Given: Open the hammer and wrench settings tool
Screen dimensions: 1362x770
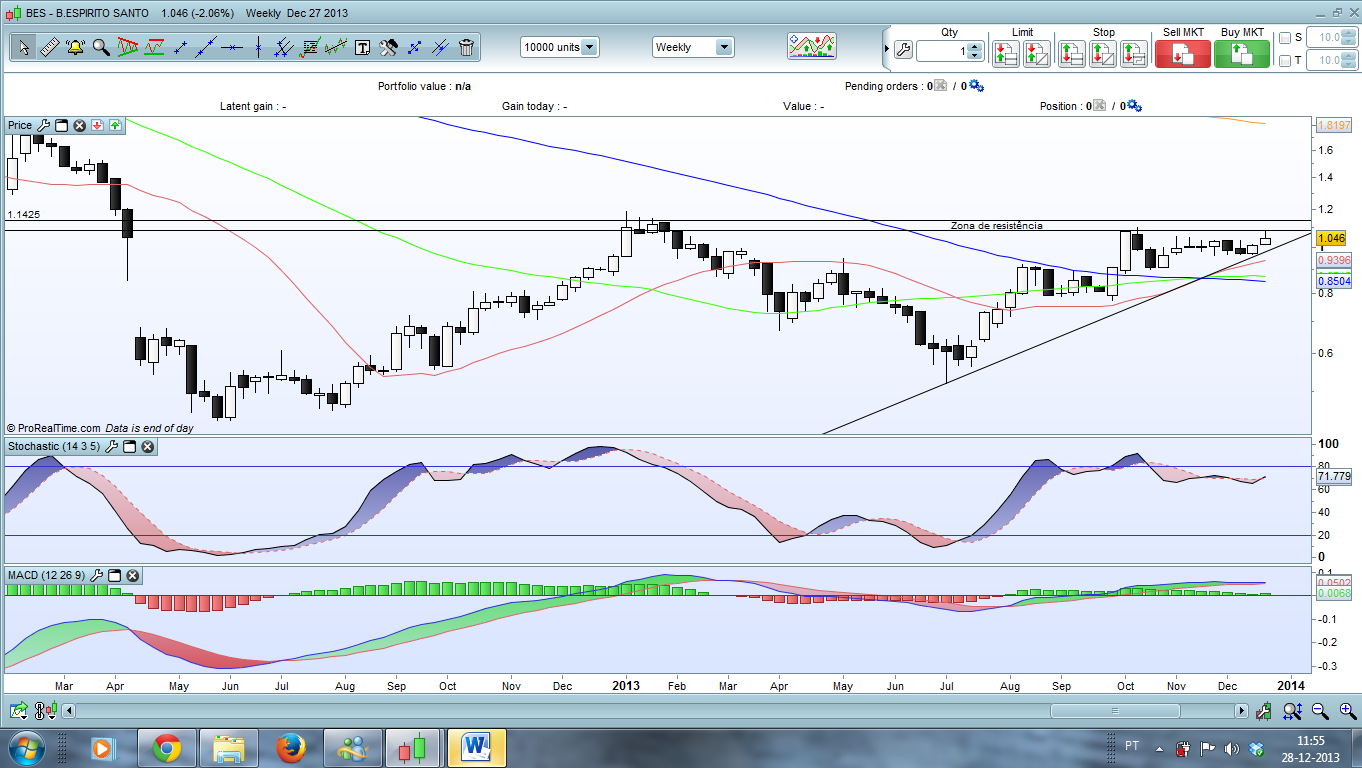Looking at the screenshot, I should coord(388,47).
